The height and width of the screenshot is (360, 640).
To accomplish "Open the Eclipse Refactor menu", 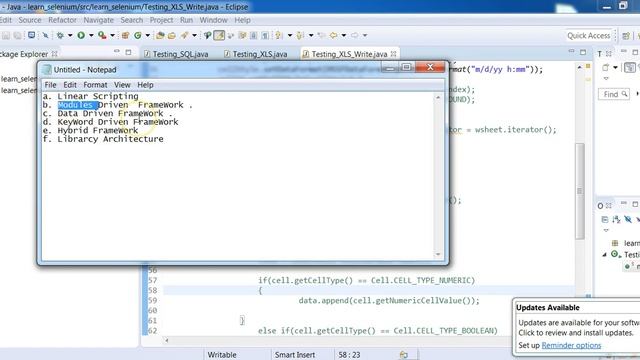I will (62, 20).
